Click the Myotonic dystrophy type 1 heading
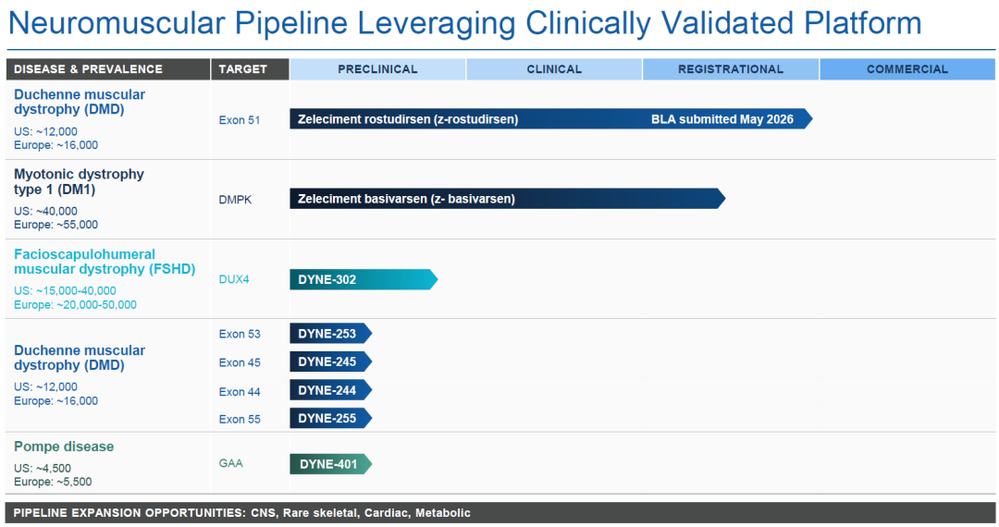This screenshot has width=999, height=527. pos(79,182)
